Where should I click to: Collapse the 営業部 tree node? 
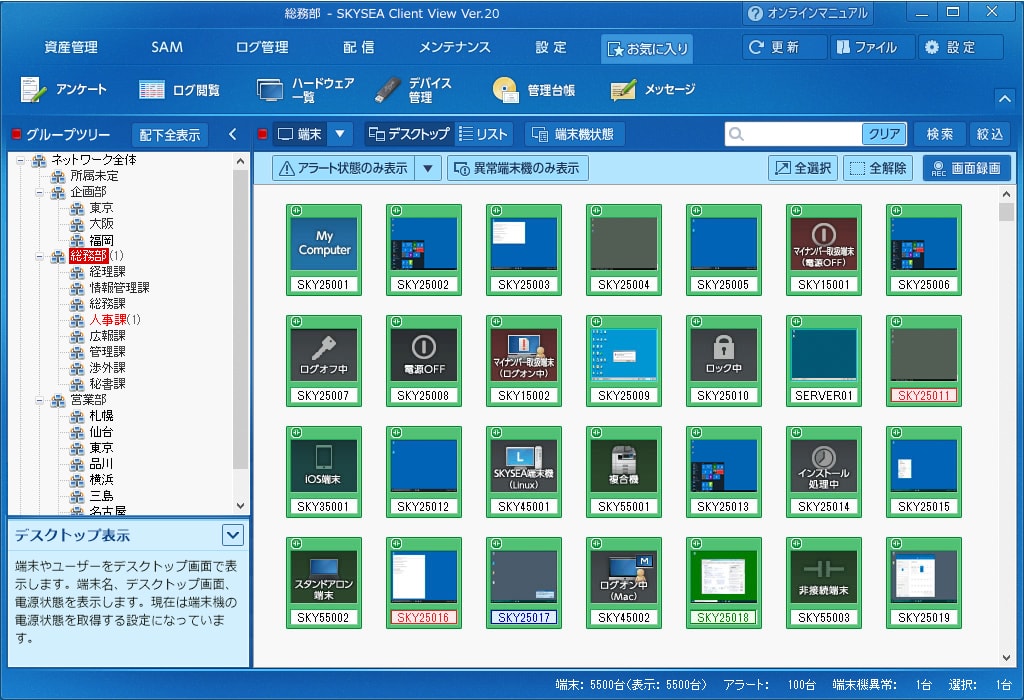click(40, 400)
